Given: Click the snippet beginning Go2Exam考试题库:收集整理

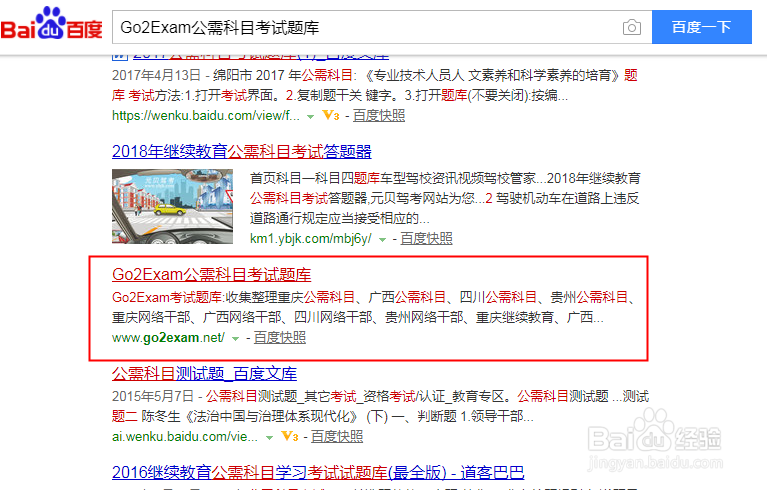Looking at the screenshot, I should coord(374,307).
